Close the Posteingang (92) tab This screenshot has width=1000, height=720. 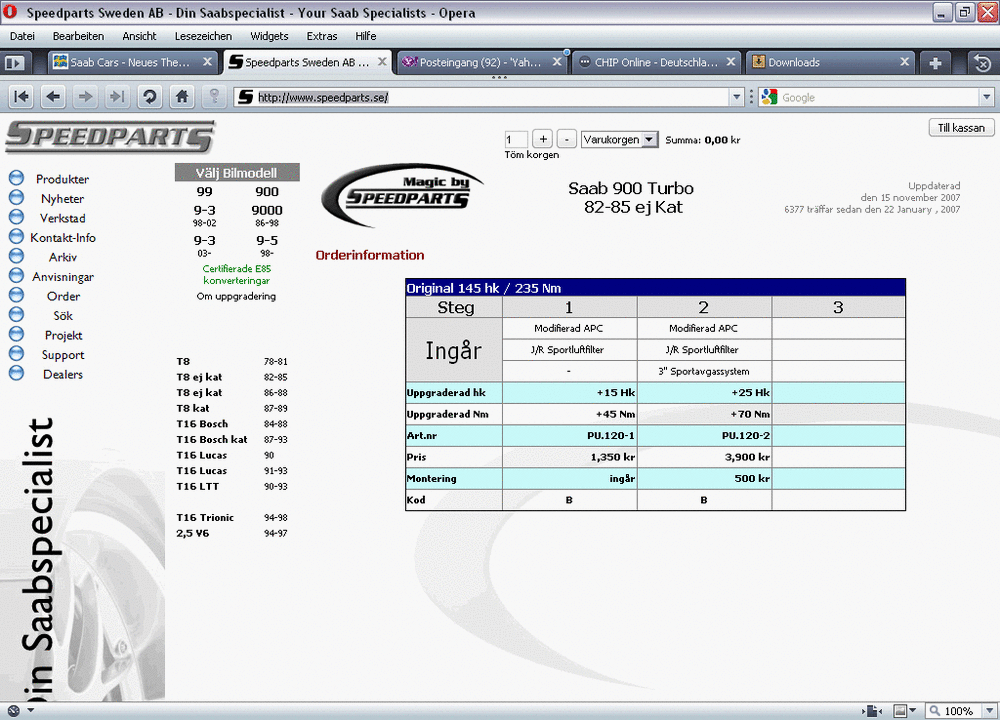click(x=557, y=62)
